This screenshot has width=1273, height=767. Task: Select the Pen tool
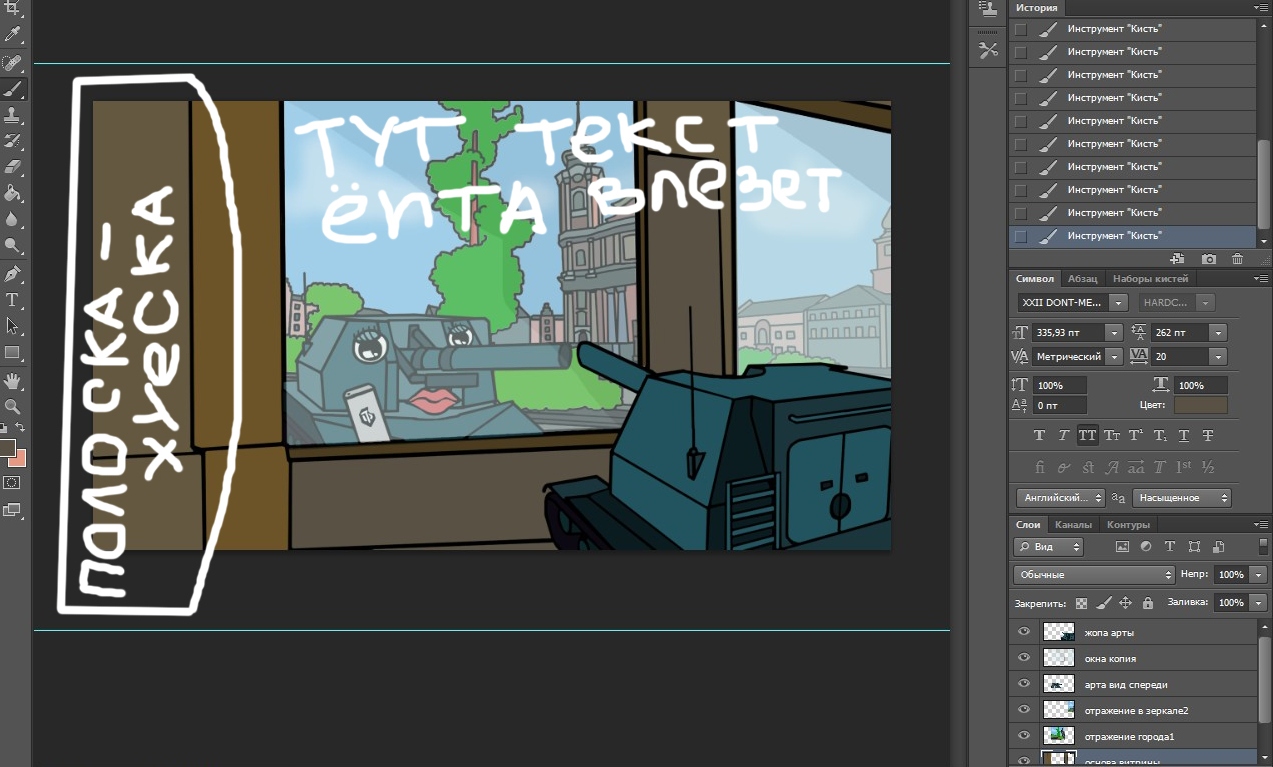pos(13,273)
